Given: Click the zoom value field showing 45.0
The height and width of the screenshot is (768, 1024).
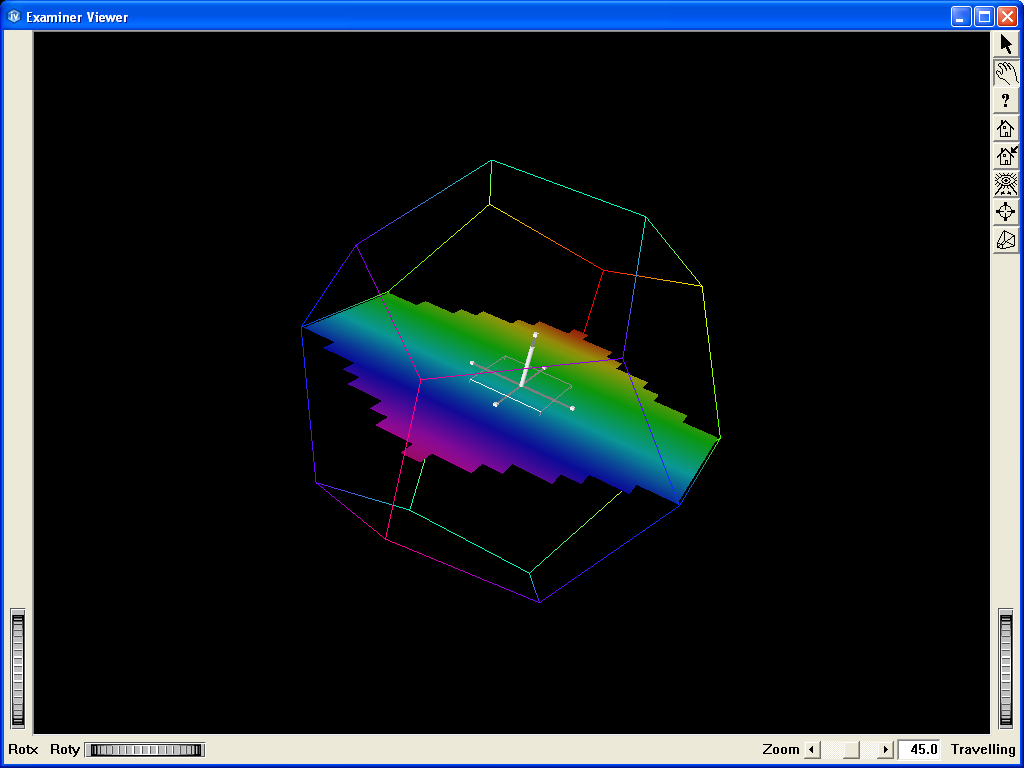Looking at the screenshot, I should pyautogui.click(x=918, y=749).
